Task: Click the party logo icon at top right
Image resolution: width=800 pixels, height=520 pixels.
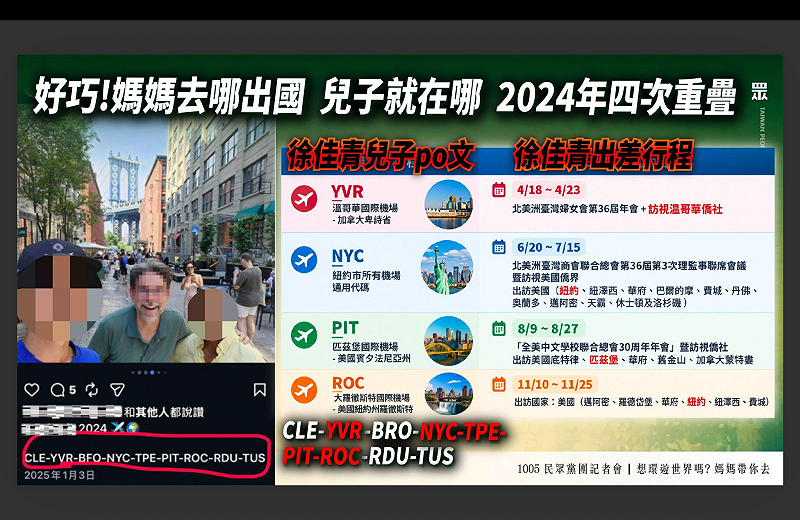Action: 759,92
